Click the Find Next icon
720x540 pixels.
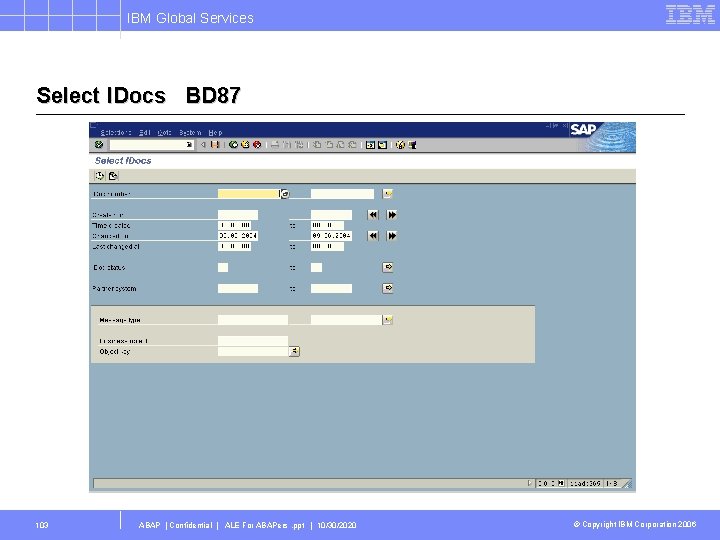click(x=299, y=145)
